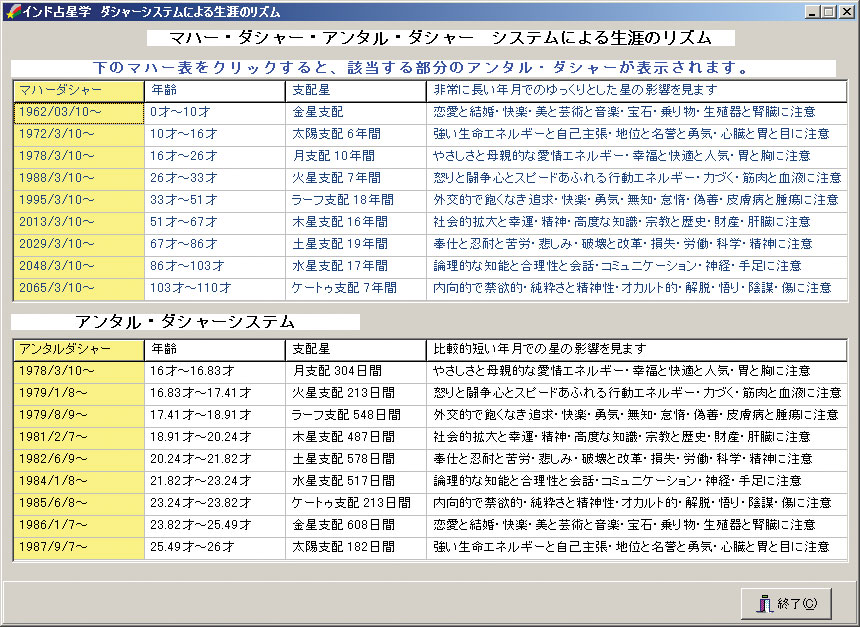Click the 木星支配 16年間 cell
Screen dimensions: 860x627
tap(356, 223)
